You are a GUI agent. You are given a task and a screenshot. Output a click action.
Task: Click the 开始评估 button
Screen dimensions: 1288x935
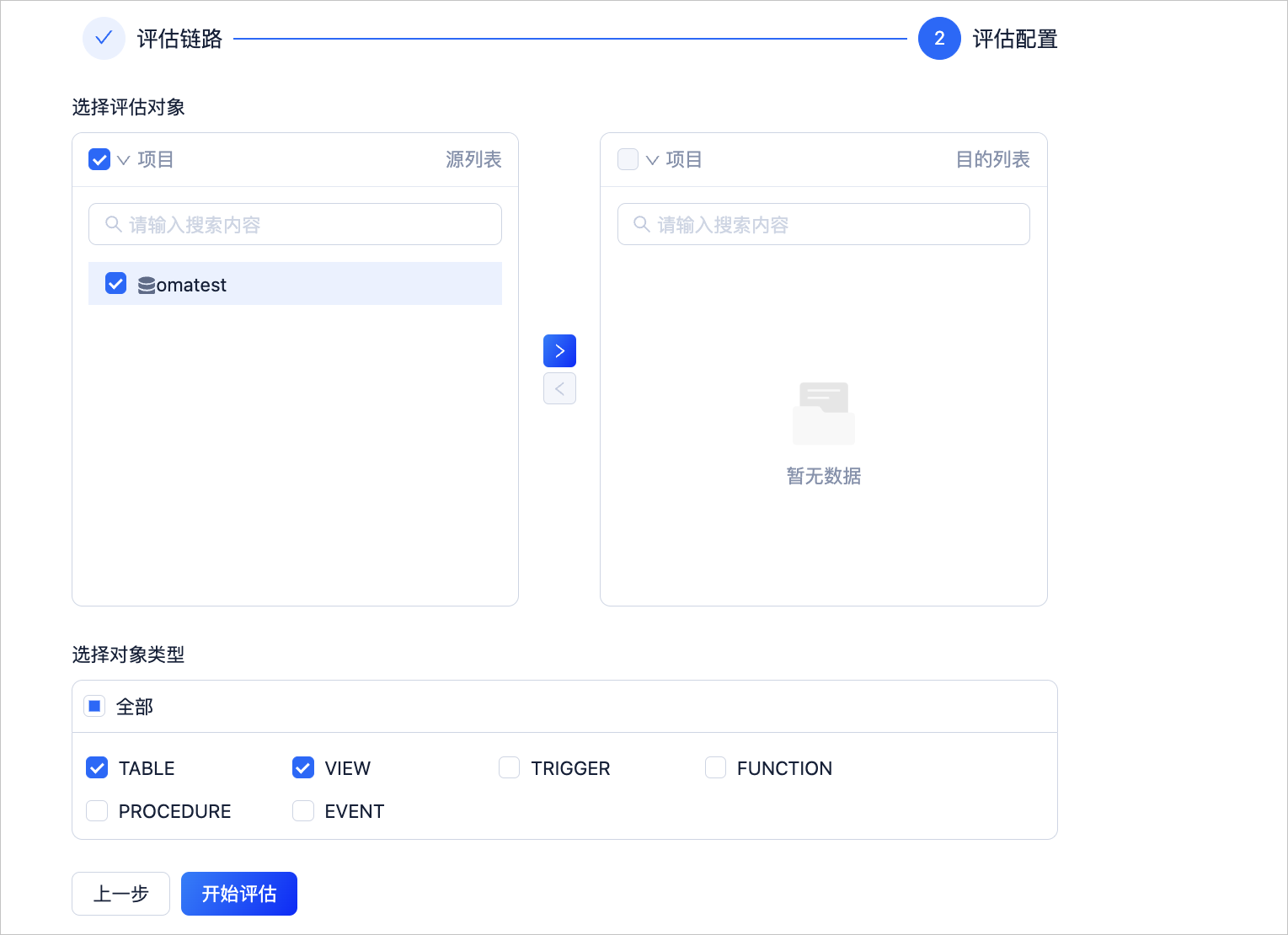[239, 894]
